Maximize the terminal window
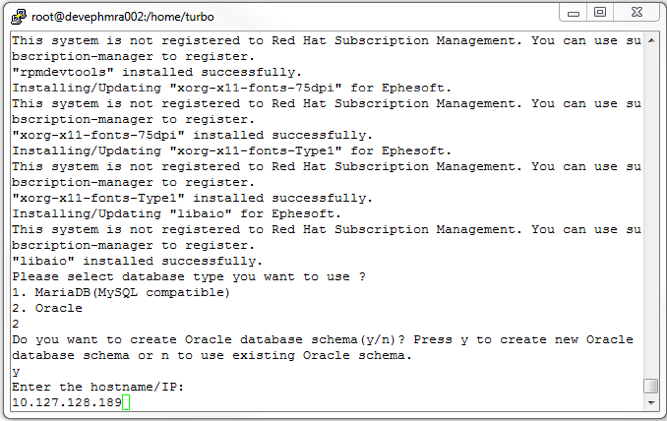667x421 pixels. [x=600, y=12]
